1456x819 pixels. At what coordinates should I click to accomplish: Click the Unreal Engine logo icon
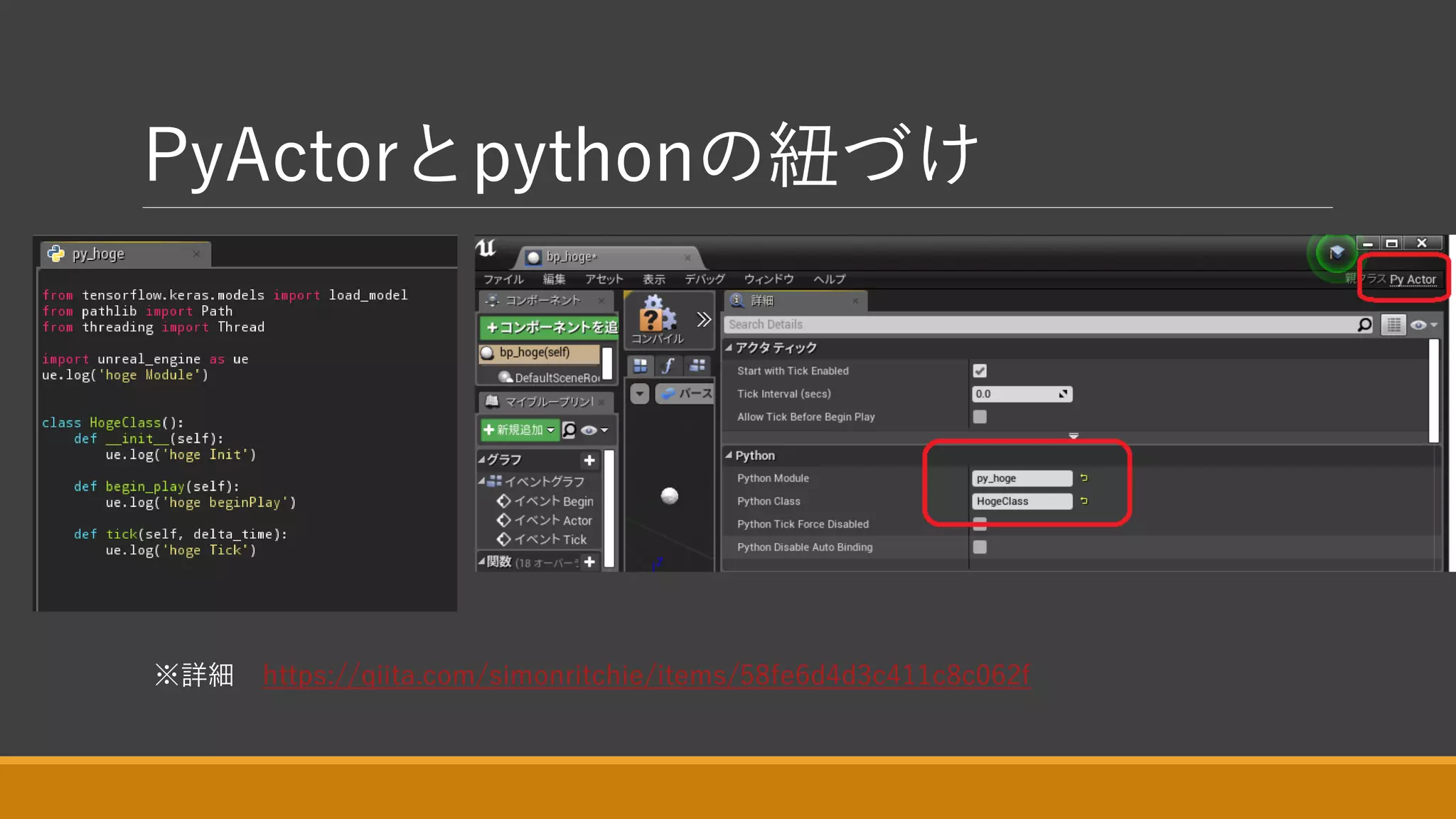[486, 248]
